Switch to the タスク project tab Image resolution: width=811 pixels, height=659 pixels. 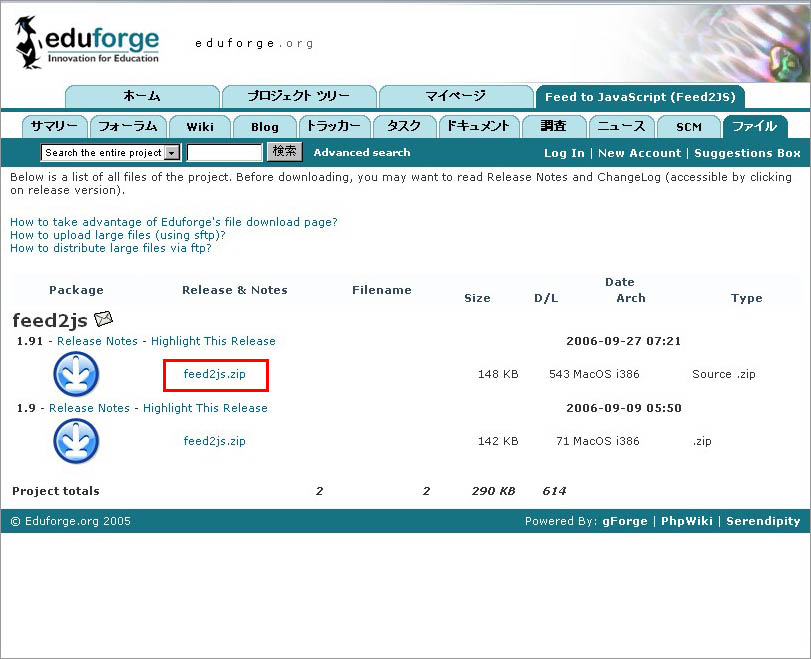tap(404, 126)
